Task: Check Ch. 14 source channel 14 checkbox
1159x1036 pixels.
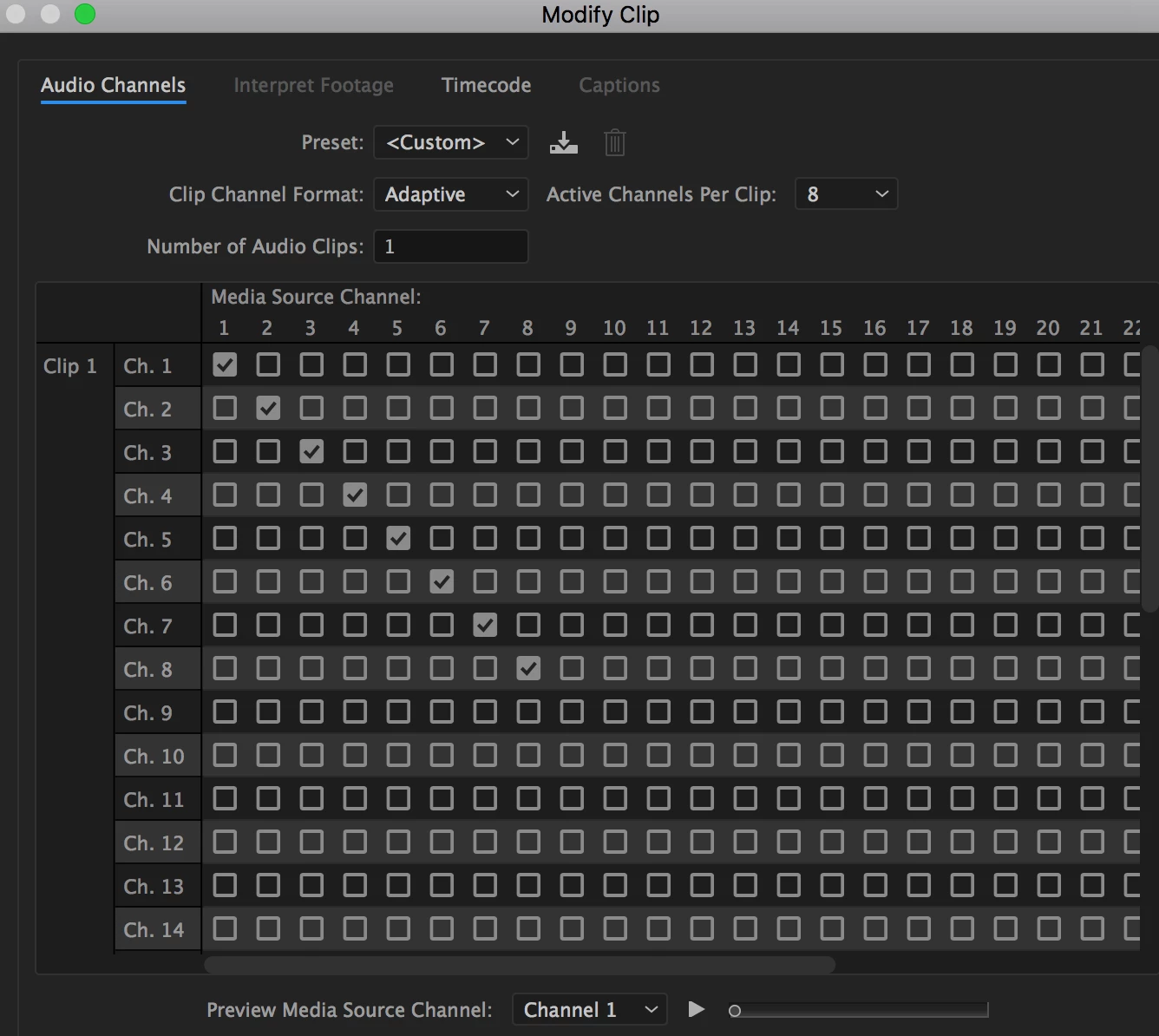Action: pyautogui.click(x=789, y=928)
